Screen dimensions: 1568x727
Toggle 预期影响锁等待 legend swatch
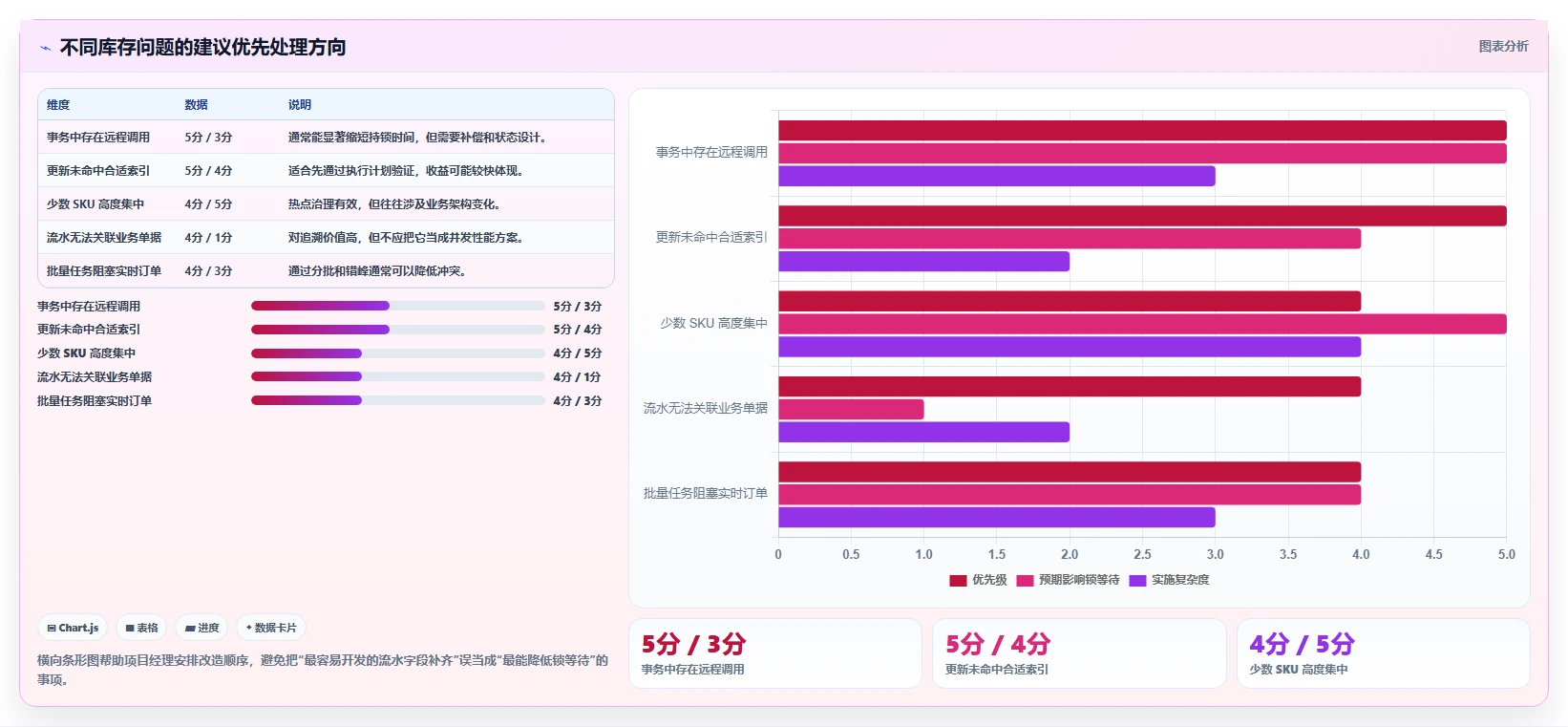[1025, 580]
